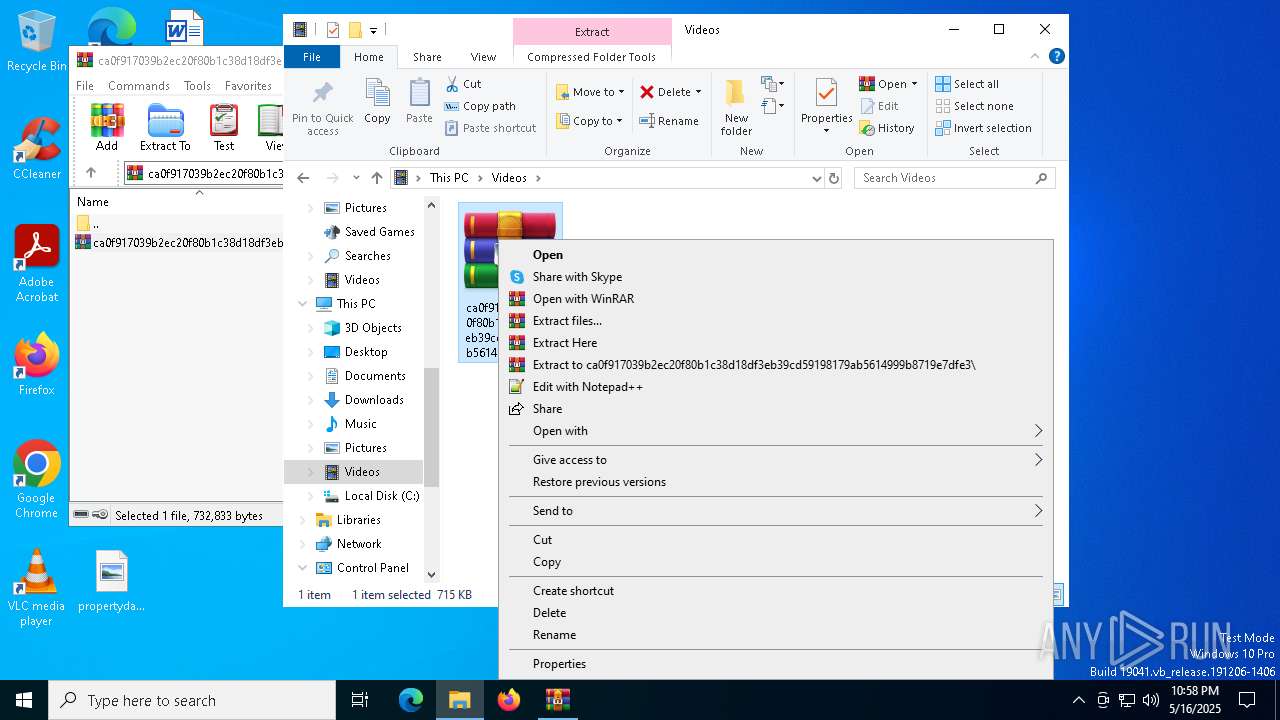
Task: Switch to the File ribbon tab
Action: [312, 57]
